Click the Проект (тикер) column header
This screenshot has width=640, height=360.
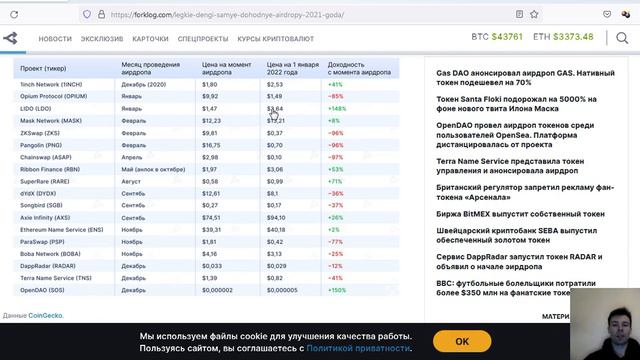[43, 69]
